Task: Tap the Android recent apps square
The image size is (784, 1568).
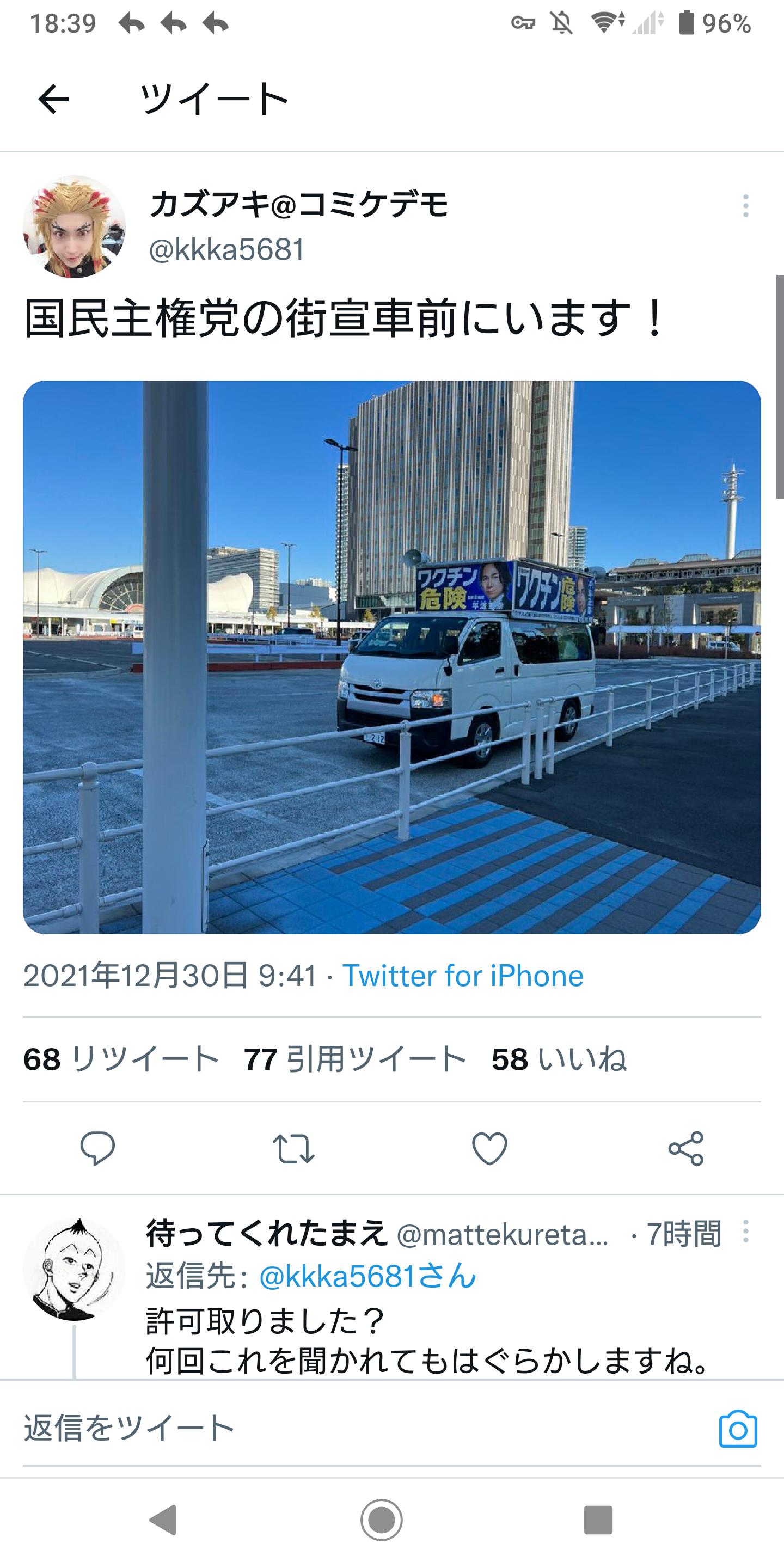Action: click(x=598, y=1520)
